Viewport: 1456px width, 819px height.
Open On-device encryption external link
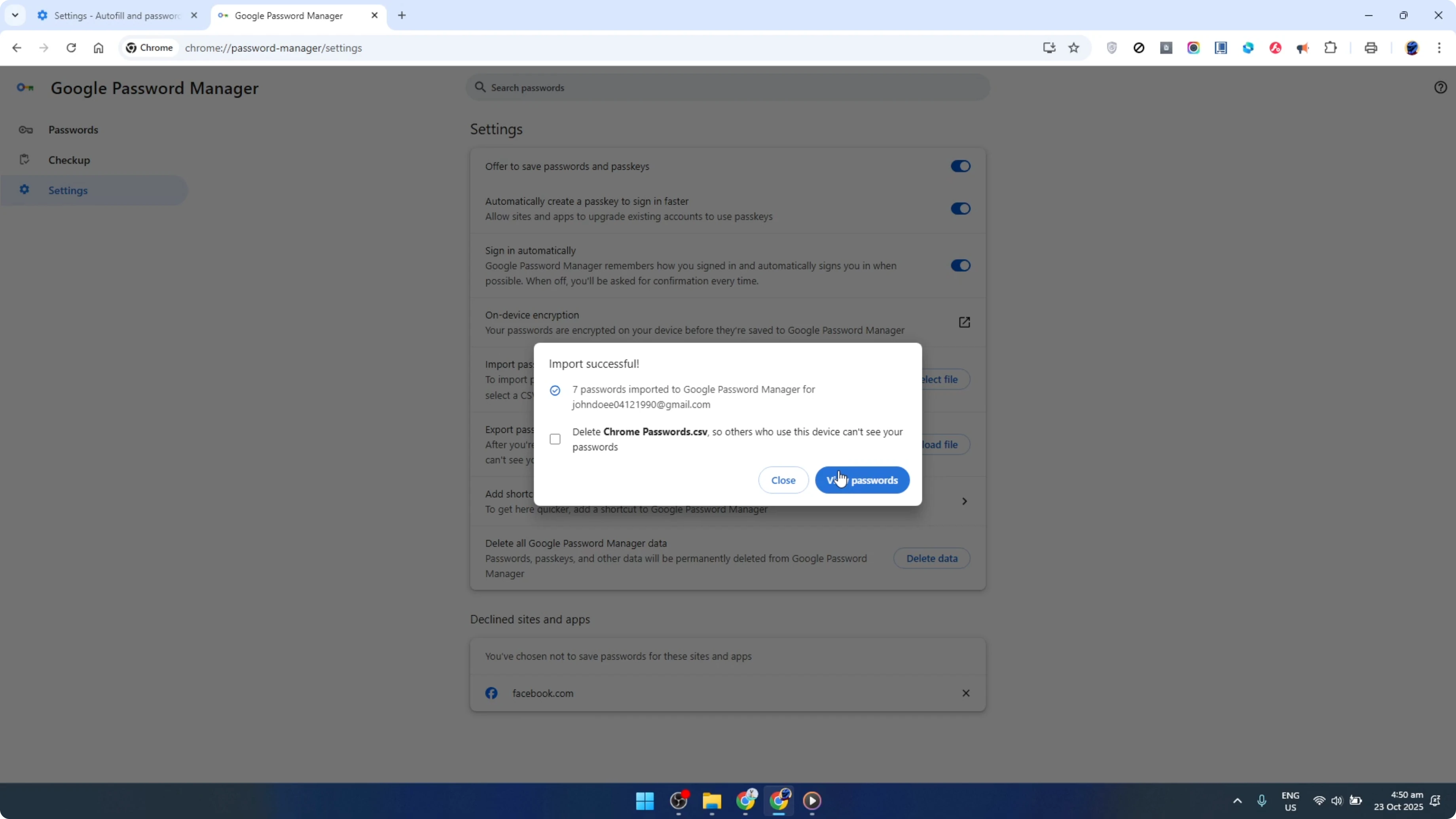pyautogui.click(x=965, y=322)
